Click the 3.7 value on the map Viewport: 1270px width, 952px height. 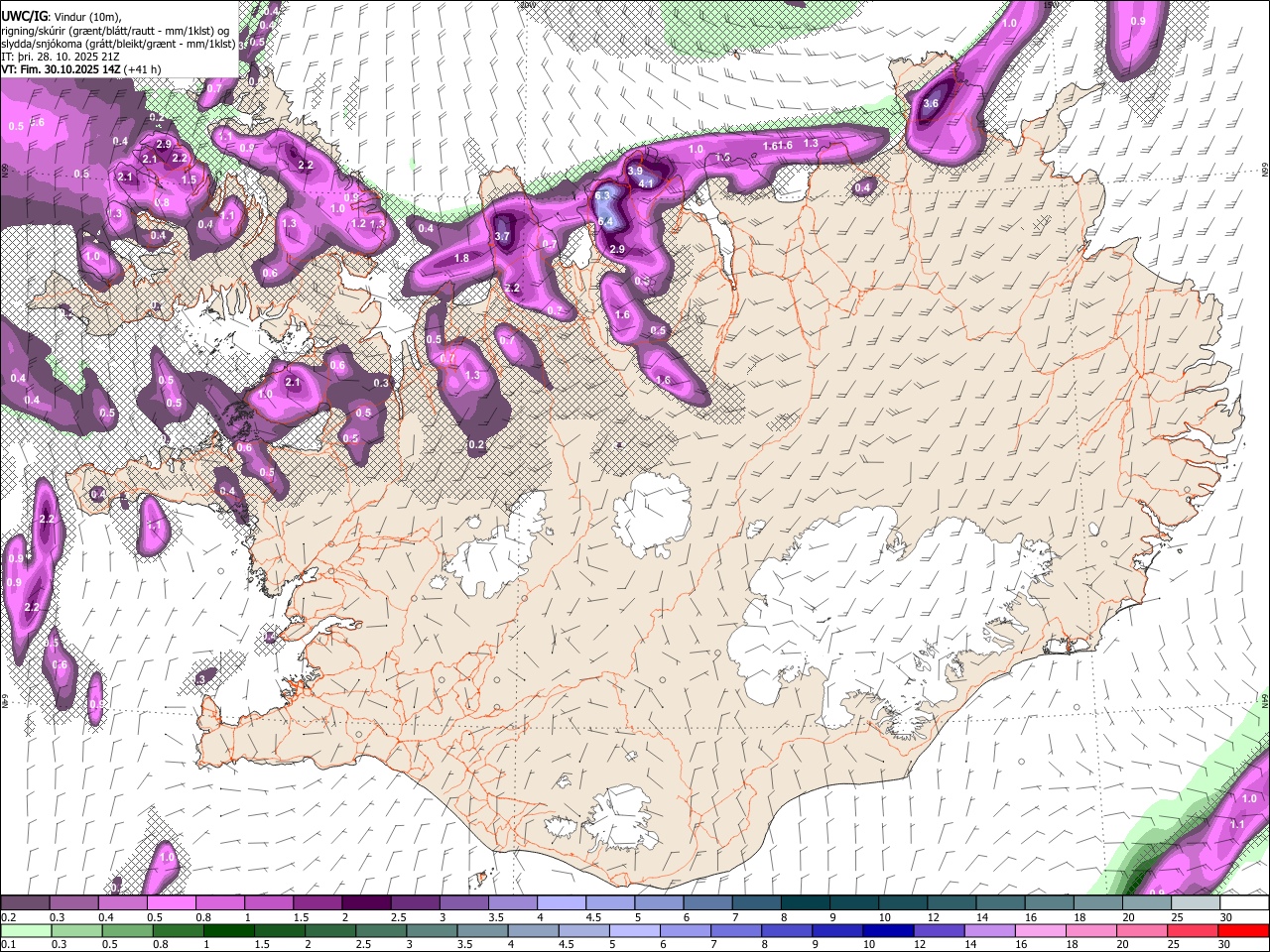tap(502, 236)
